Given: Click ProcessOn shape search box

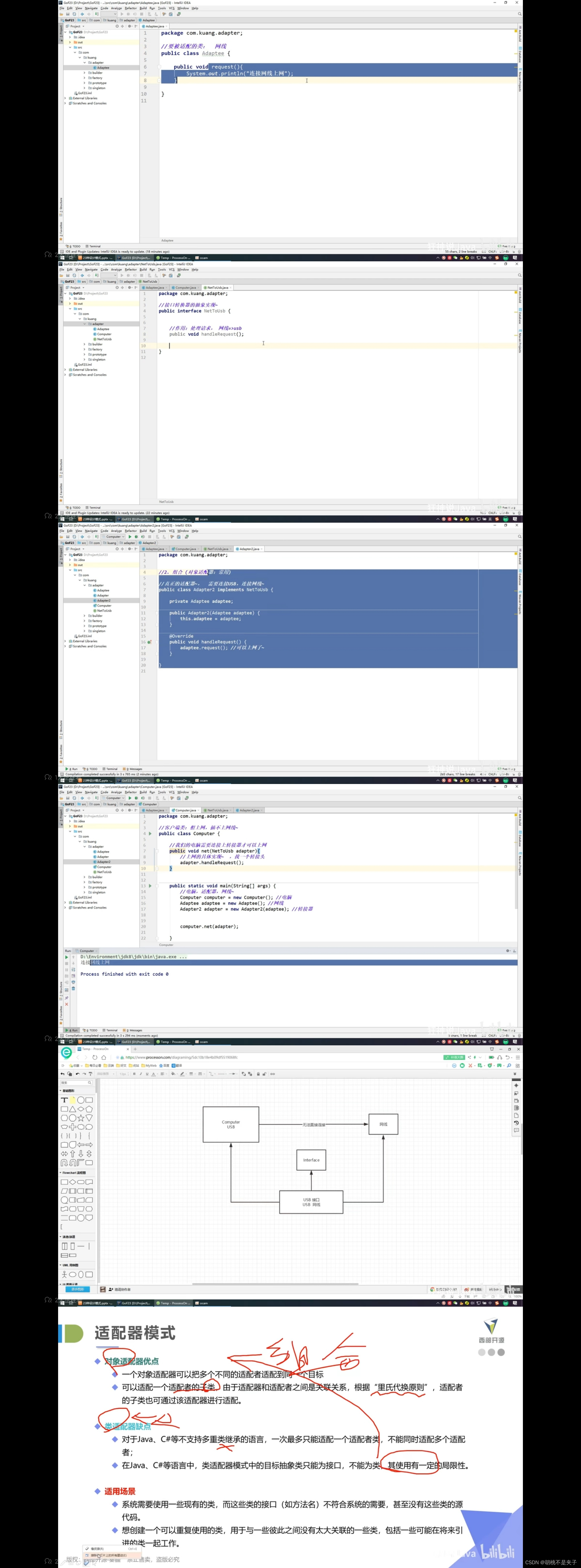Looking at the screenshot, I should (76, 1083).
